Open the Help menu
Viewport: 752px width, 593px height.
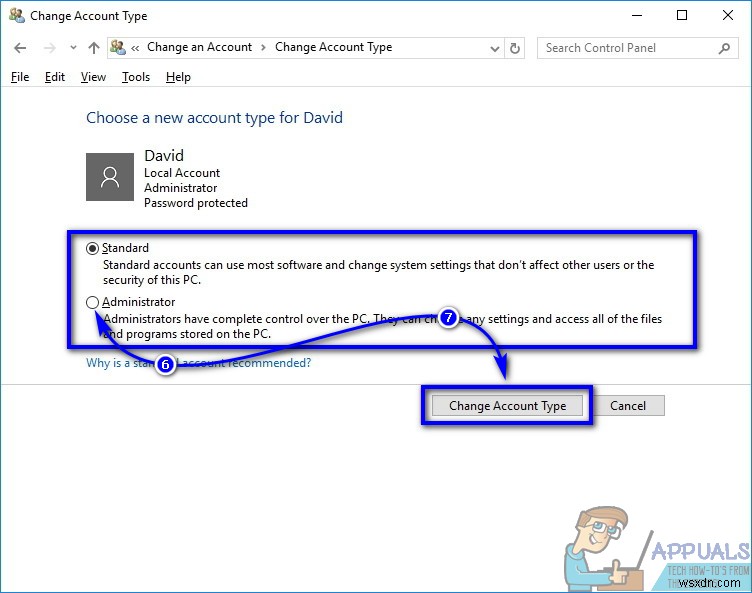pyautogui.click(x=178, y=77)
